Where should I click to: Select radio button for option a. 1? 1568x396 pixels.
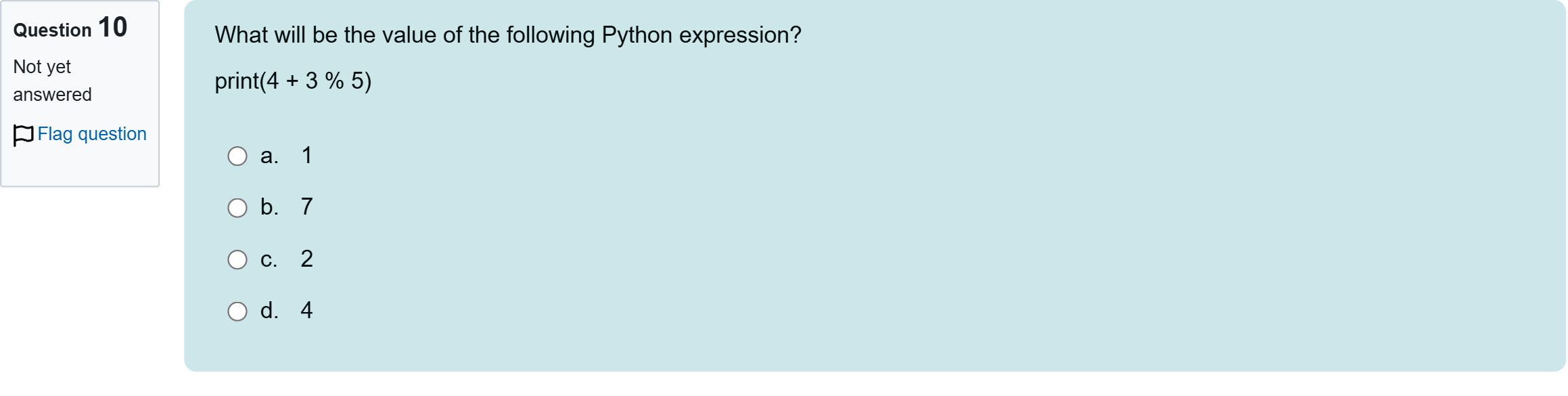pos(237,156)
